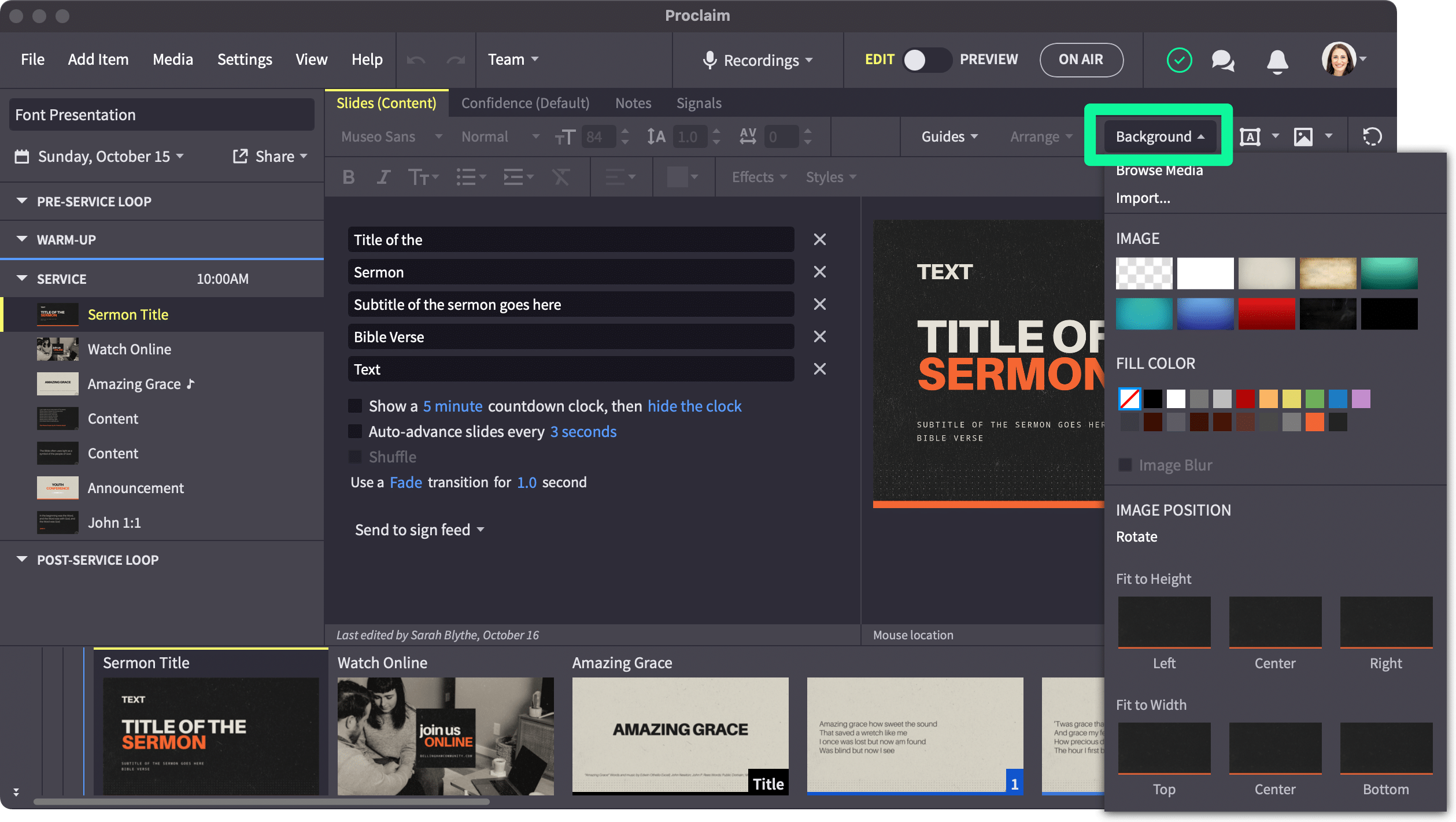The width and height of the screenshot is (1456, 822).
Task: Expand the POST-SERVICE LOOP section
Action: 23,559
